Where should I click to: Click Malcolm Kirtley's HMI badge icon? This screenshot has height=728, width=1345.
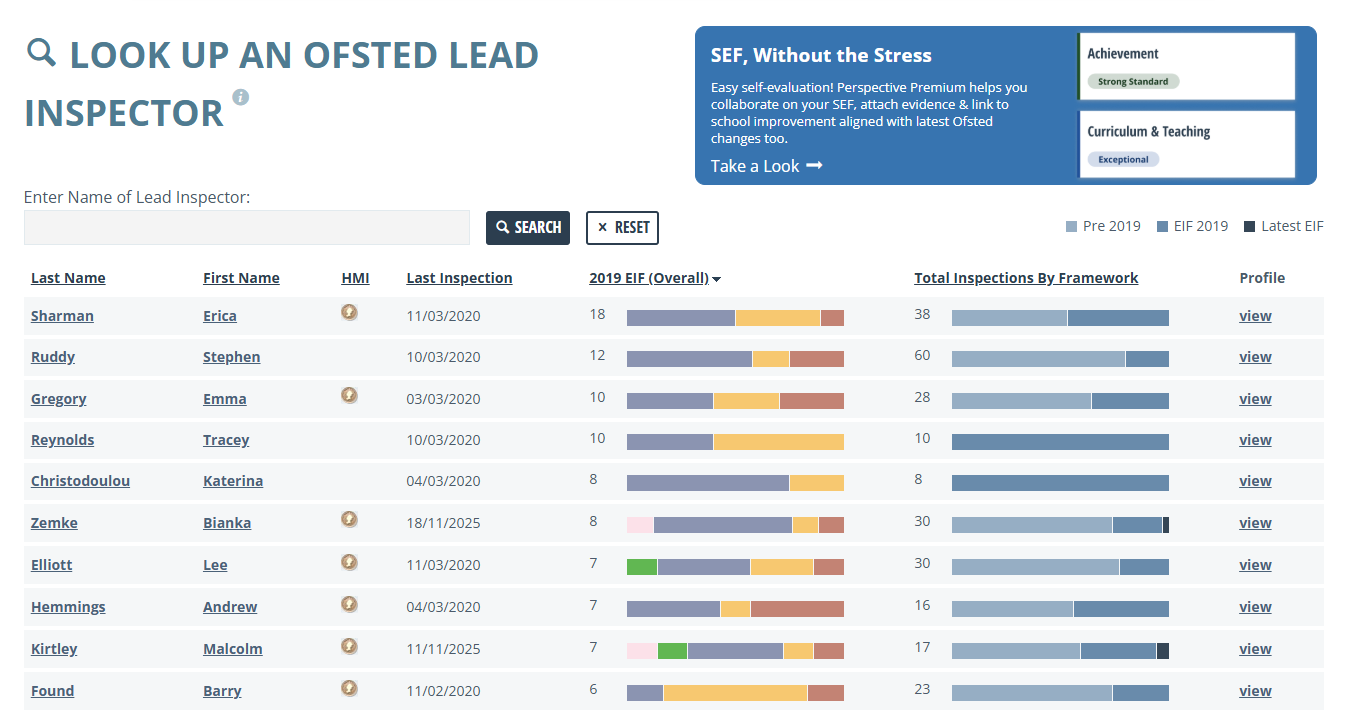click(x=349, y=645)
